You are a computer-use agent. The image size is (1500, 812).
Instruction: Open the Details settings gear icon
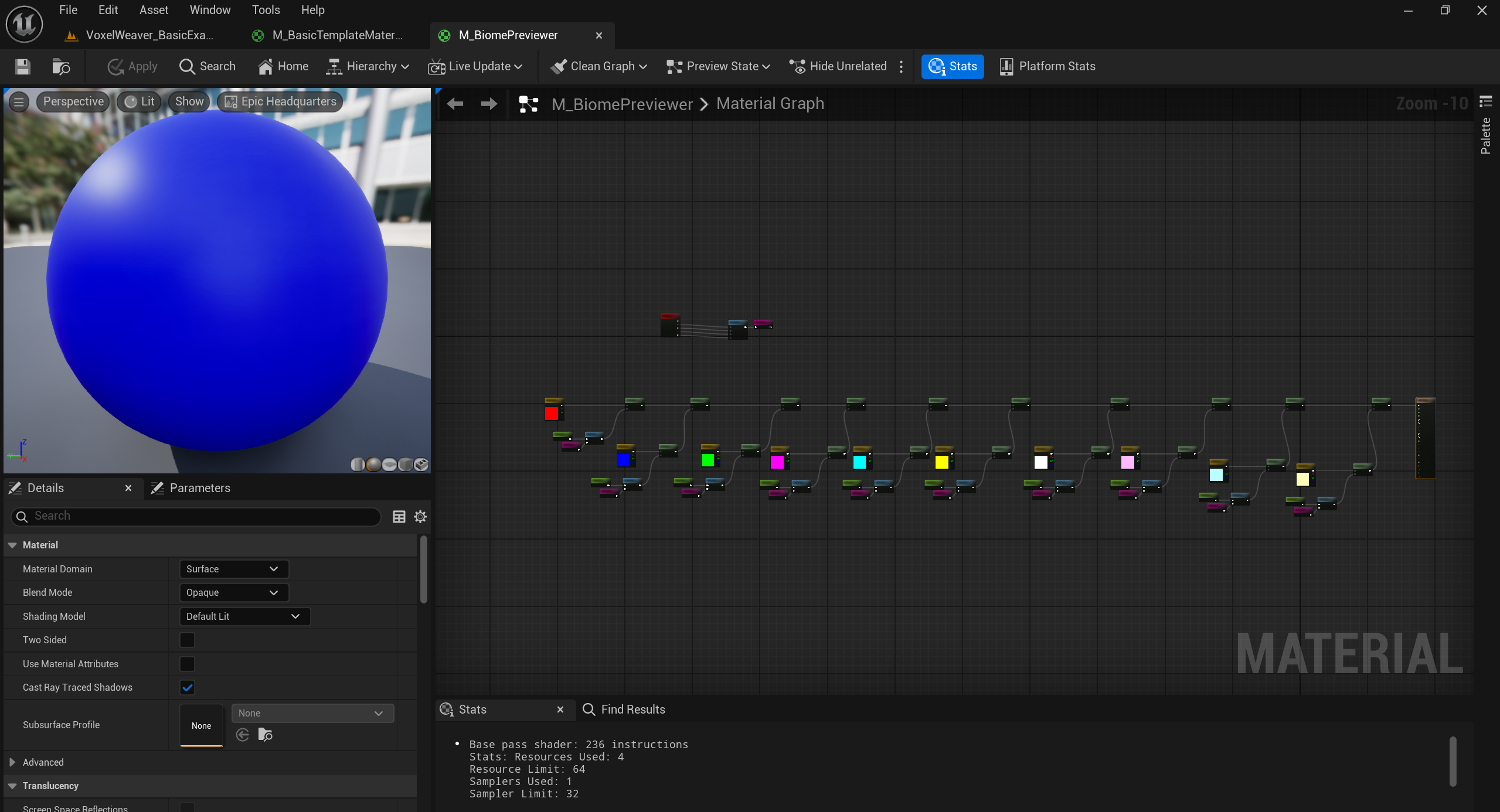[x=420, y=517]
